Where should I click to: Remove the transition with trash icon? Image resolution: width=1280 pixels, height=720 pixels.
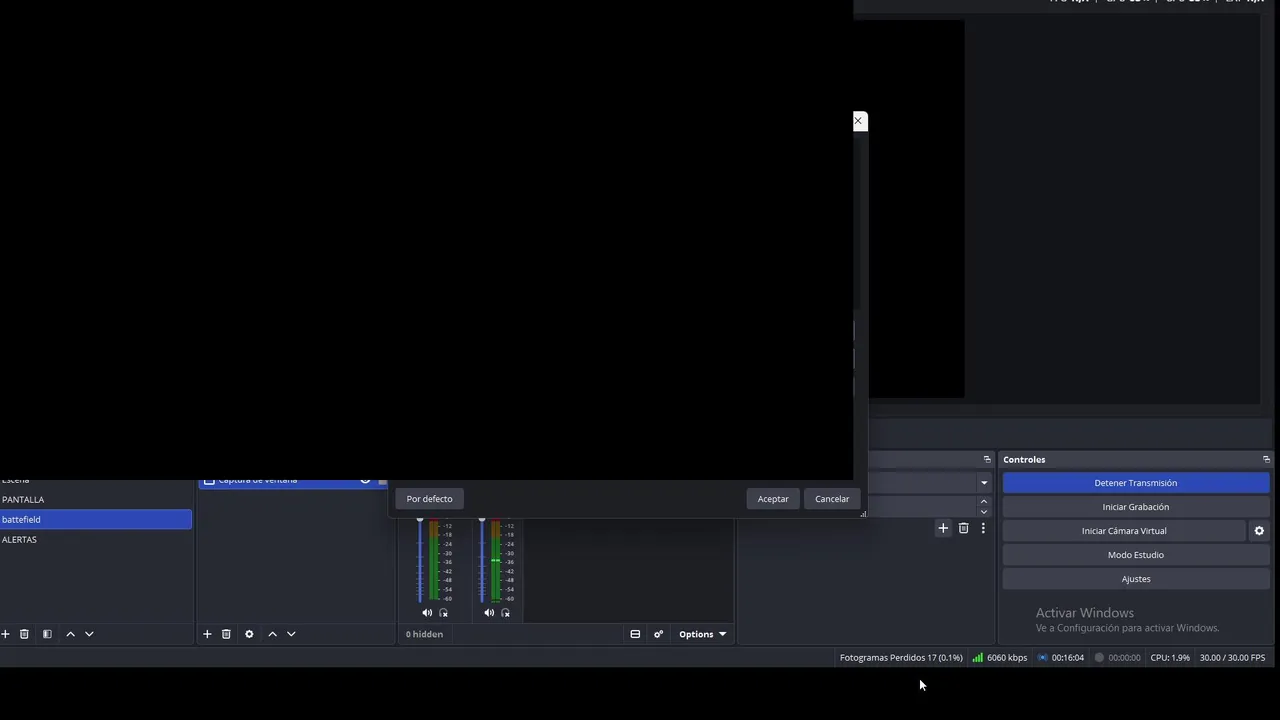964,528
